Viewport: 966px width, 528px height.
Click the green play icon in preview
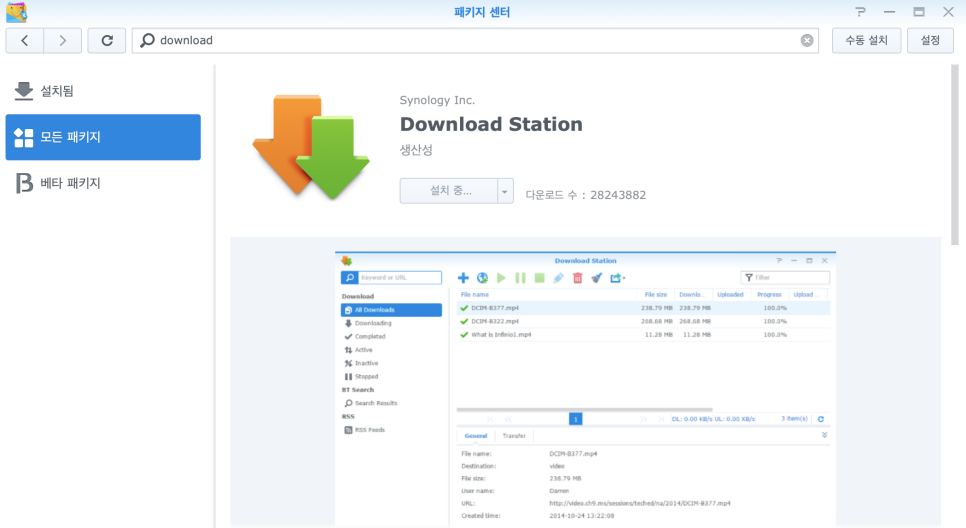(x=501, y=278)
